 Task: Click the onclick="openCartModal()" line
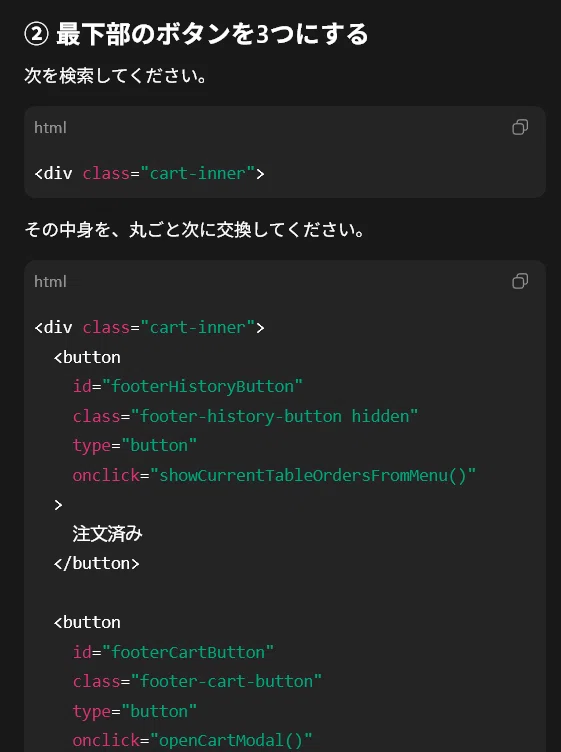coord(192,740)
